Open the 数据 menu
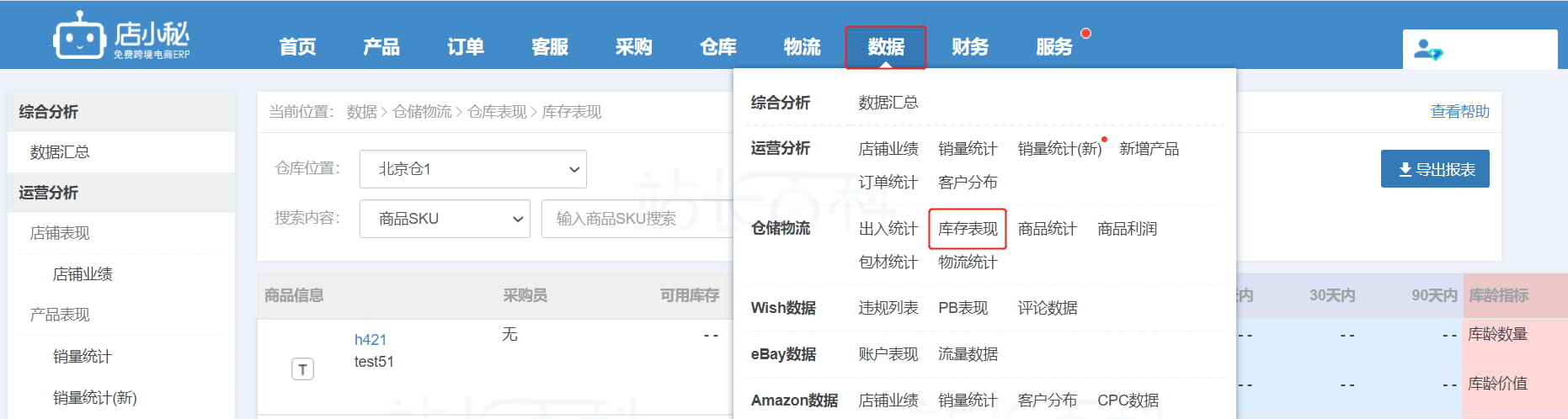This screenshot has width=1568, height=419. (x=886, y=47)
